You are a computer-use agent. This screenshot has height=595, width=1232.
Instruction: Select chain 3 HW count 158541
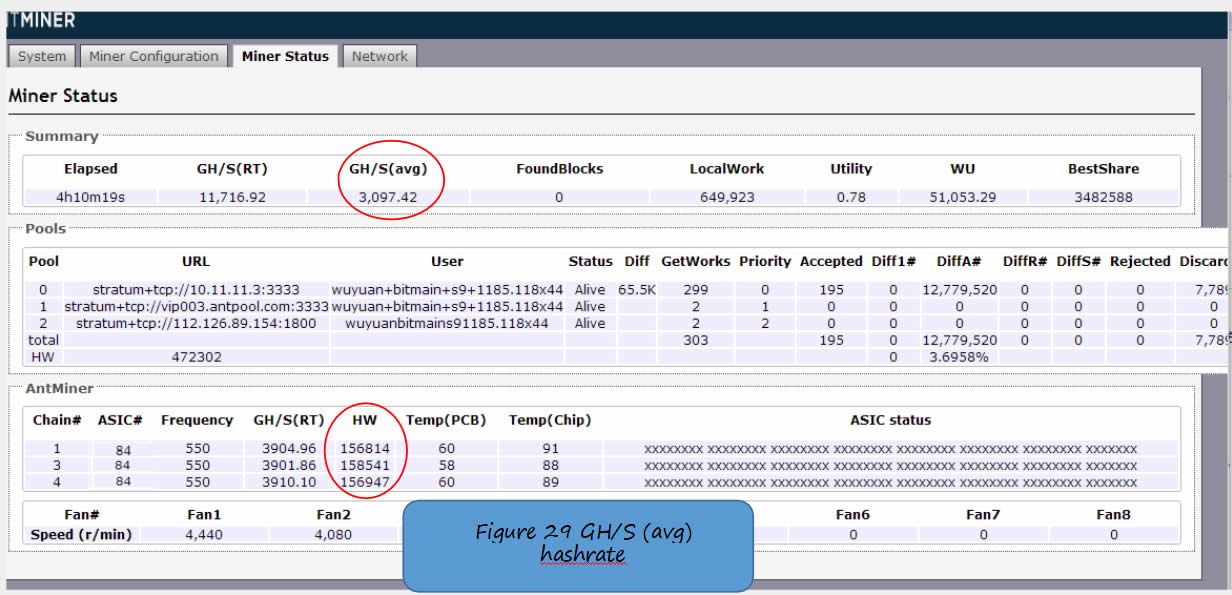coord(365,465)
